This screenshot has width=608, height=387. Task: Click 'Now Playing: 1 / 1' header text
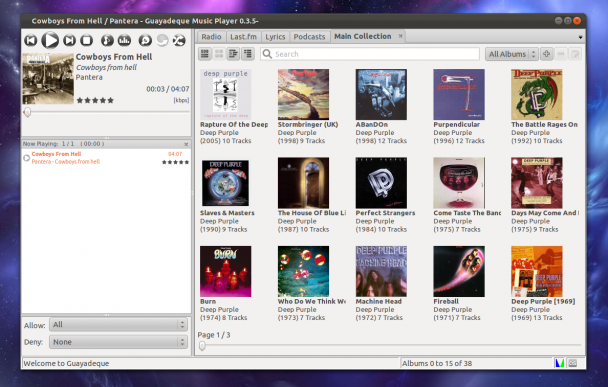pos(63,144)
